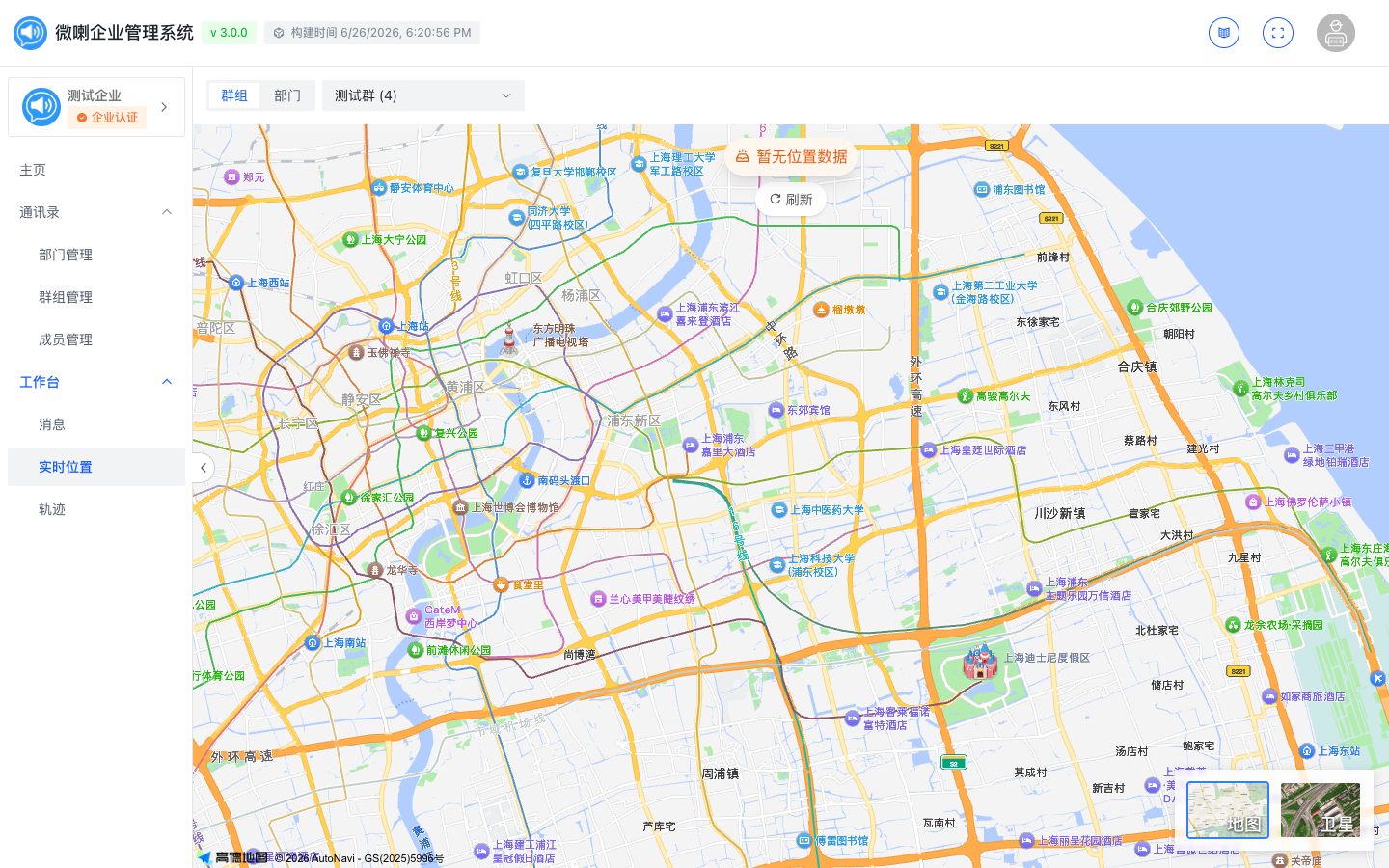
Task: Switch to the 群组 view
Action: click(234, 95)
